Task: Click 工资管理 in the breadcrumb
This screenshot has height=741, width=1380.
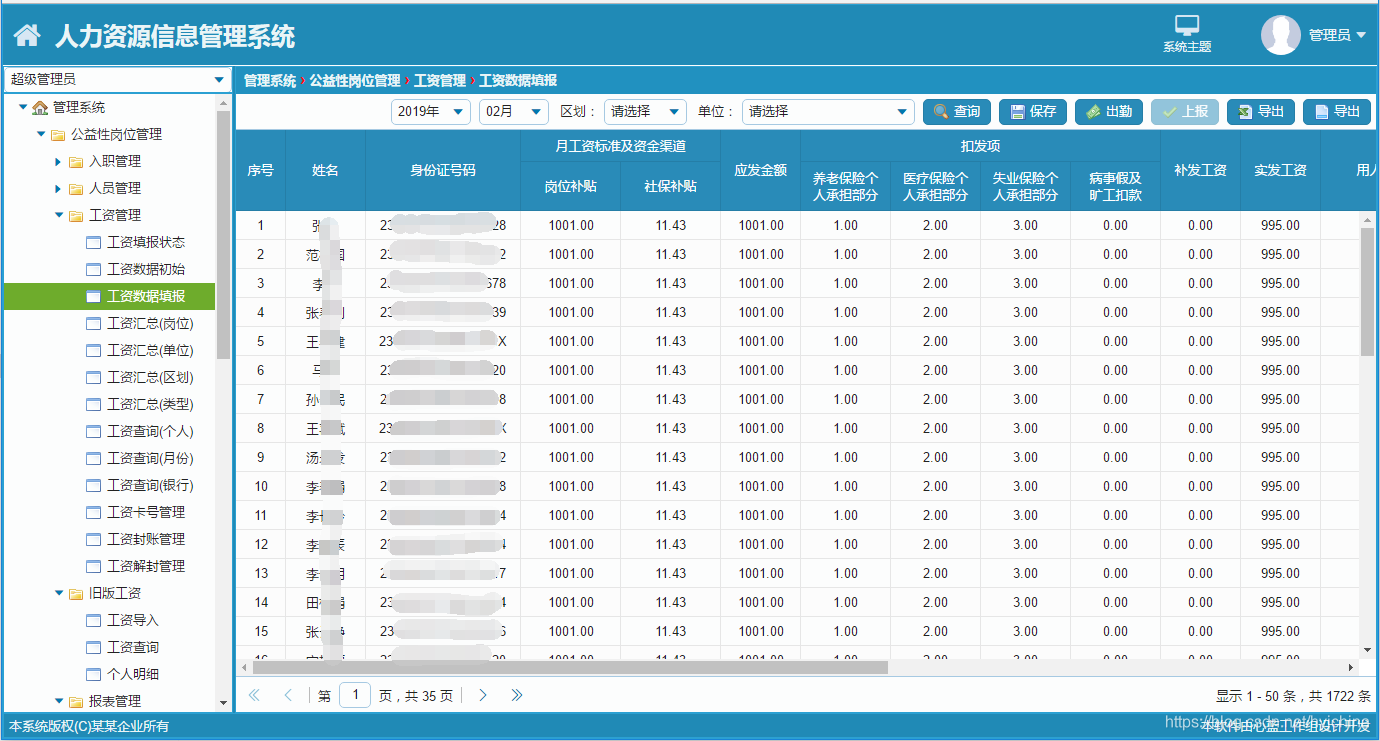Action: [440, 80]
